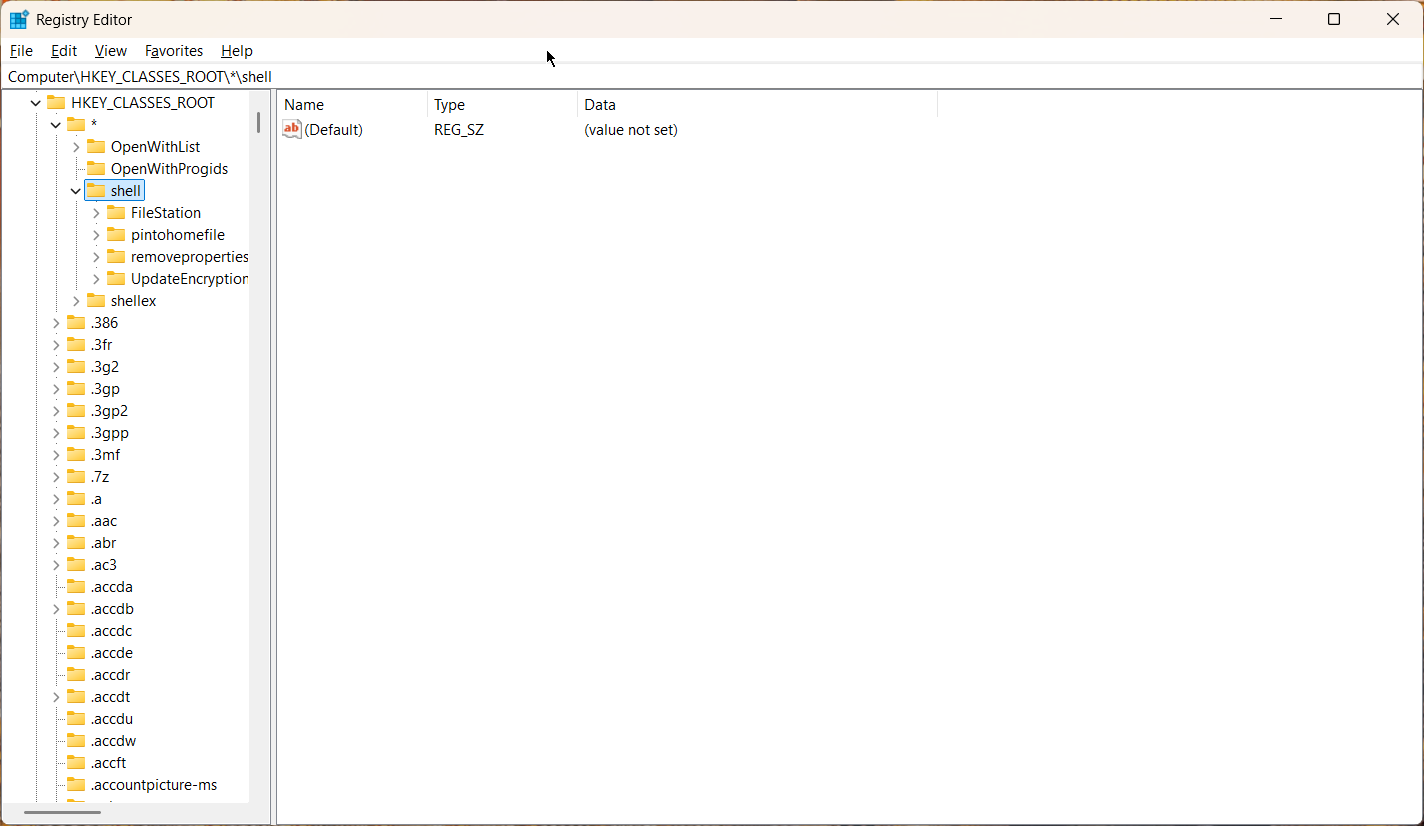This screenshot has height=826, width=1424.
Task: Open the File menu
Action: 21,50
